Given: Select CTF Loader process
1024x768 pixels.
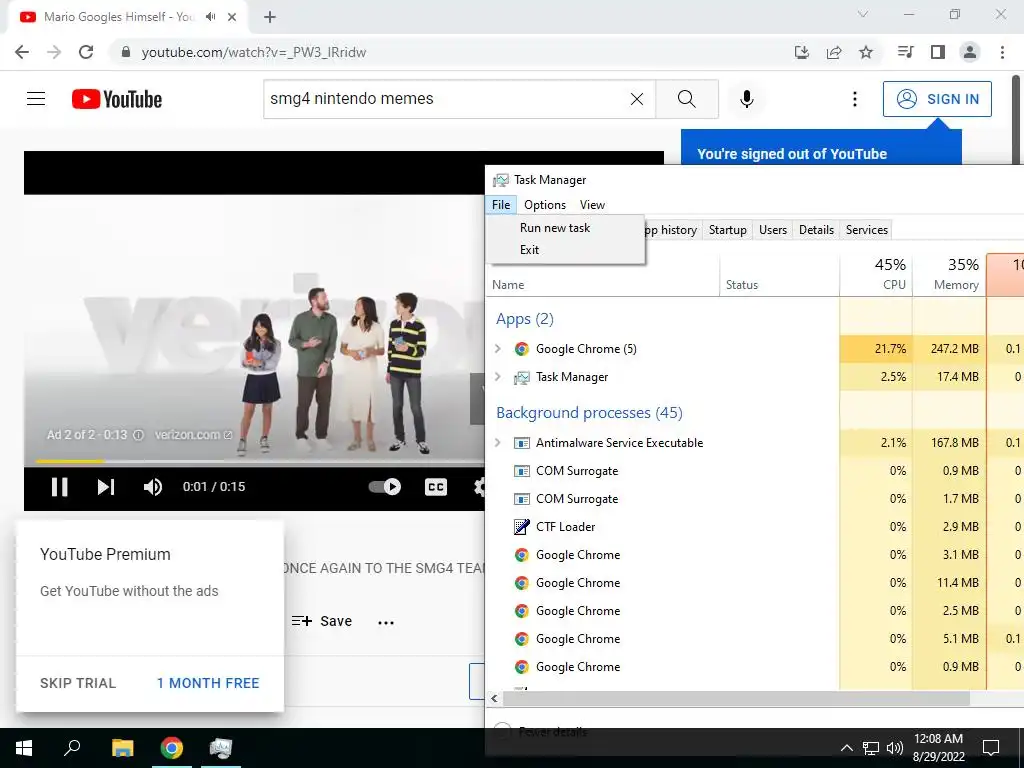Looking at the screenshot, I should 662,527.
